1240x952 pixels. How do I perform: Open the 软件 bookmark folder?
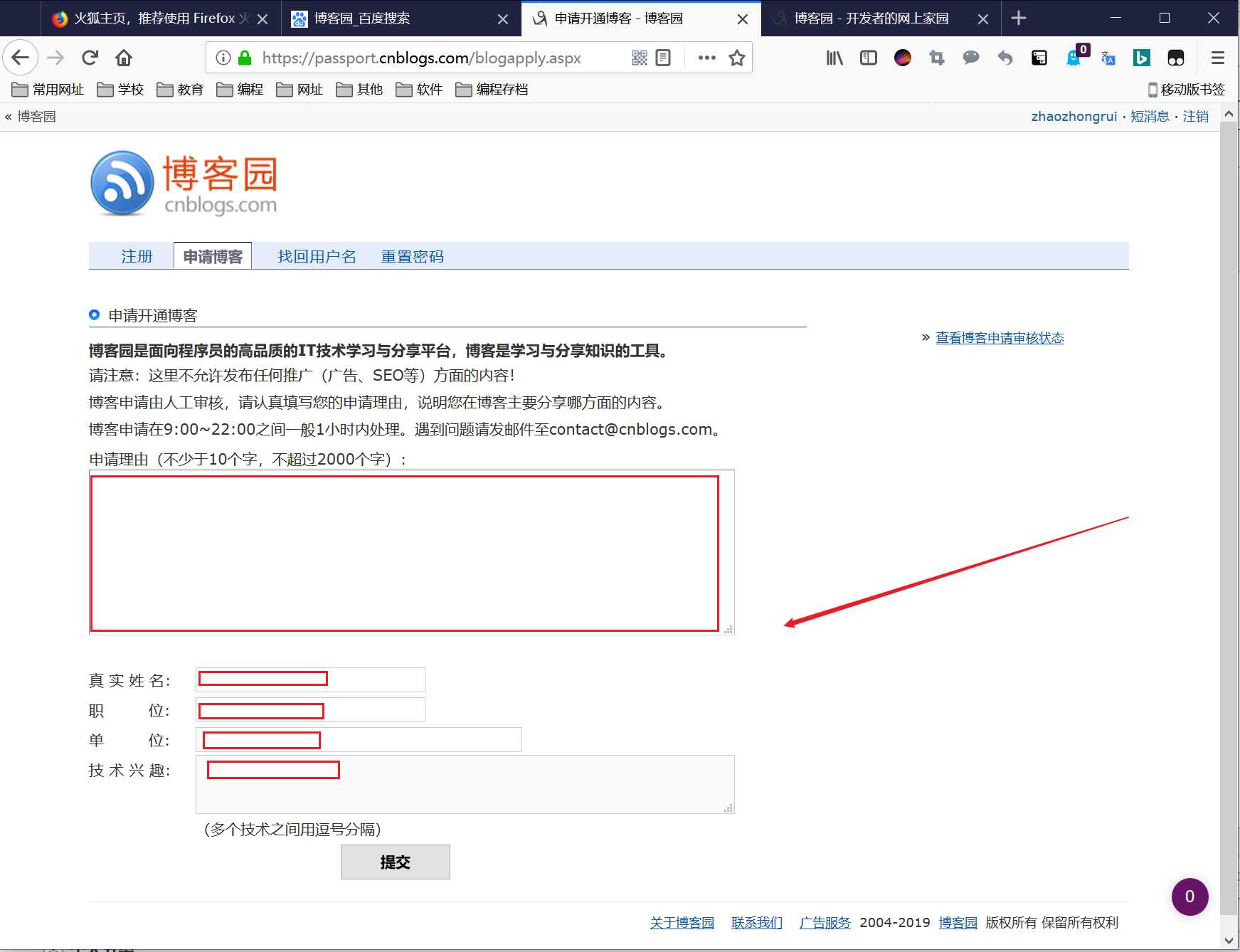click(419, 90)
